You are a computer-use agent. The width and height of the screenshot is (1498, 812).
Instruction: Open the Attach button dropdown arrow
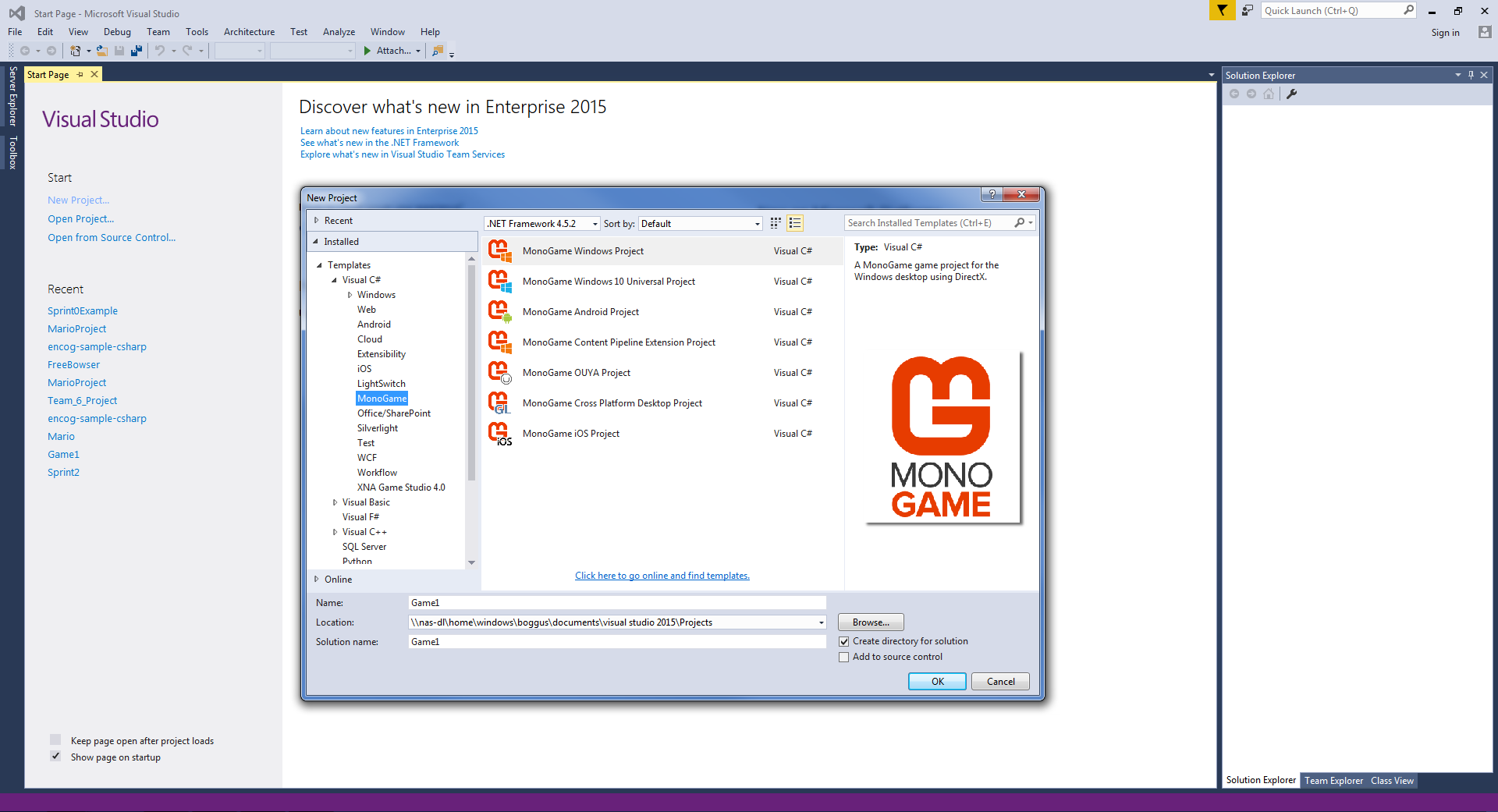(418, 51)
